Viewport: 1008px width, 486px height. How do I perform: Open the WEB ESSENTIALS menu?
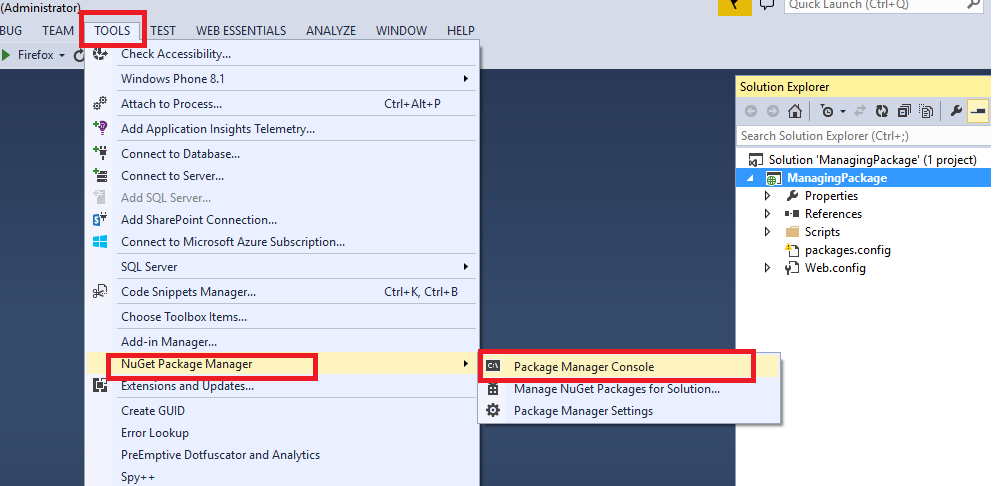[241, 30]
